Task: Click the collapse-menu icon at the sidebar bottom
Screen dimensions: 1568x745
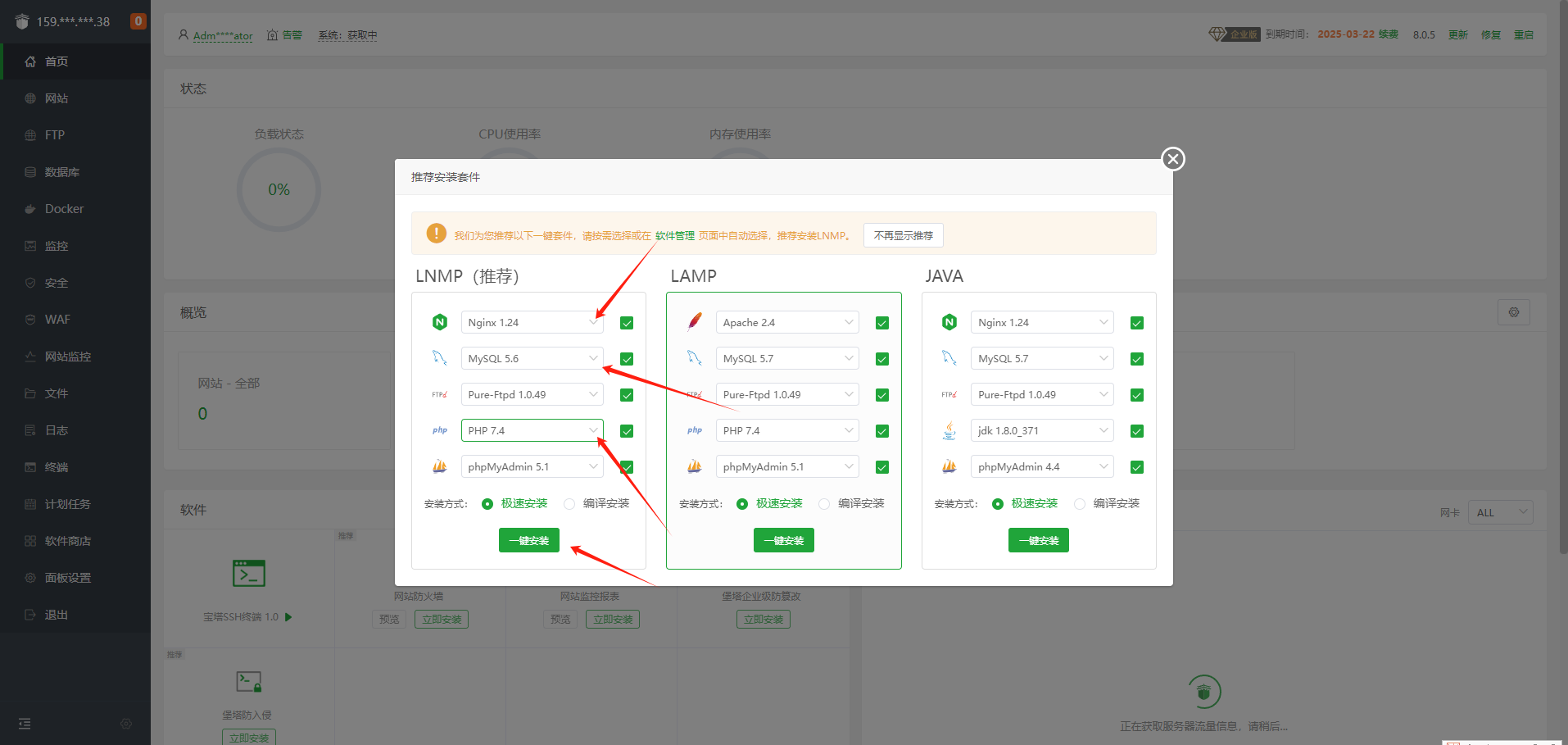Action: 25,724
